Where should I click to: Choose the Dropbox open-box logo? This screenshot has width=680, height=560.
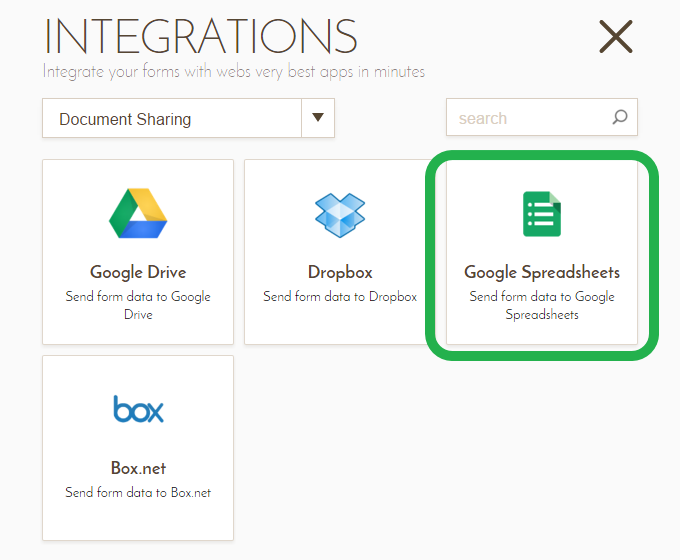[x=340, y=213]
